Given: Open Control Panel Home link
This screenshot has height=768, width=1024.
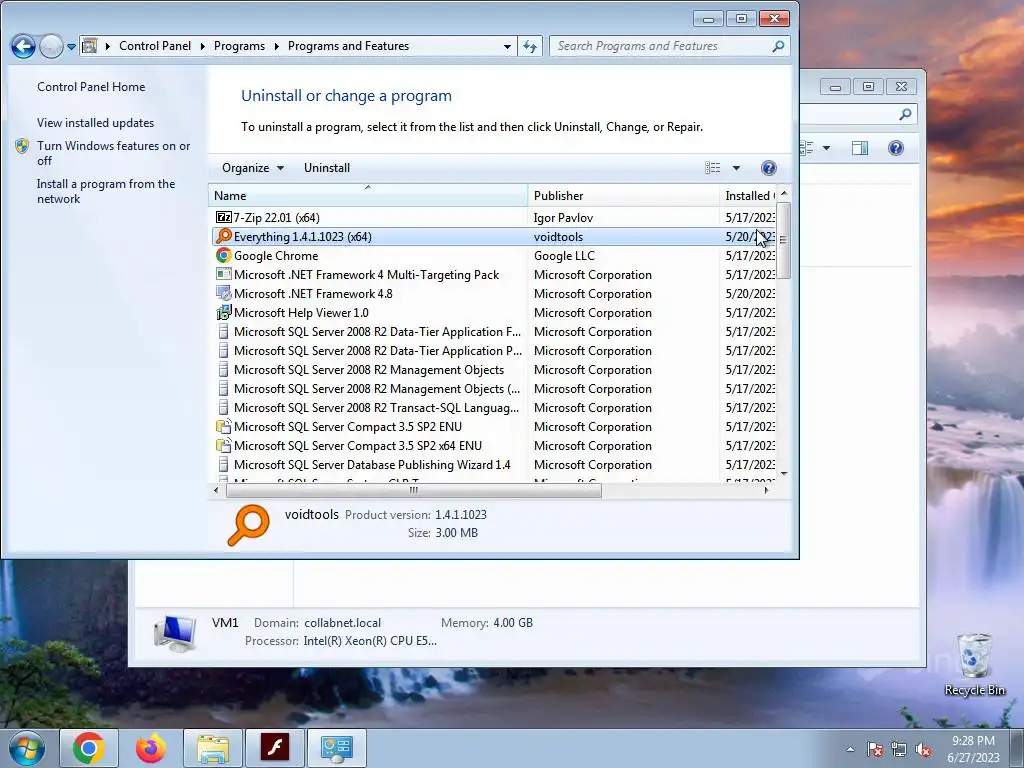Looking at the screenshot, I should coord(91,87).
